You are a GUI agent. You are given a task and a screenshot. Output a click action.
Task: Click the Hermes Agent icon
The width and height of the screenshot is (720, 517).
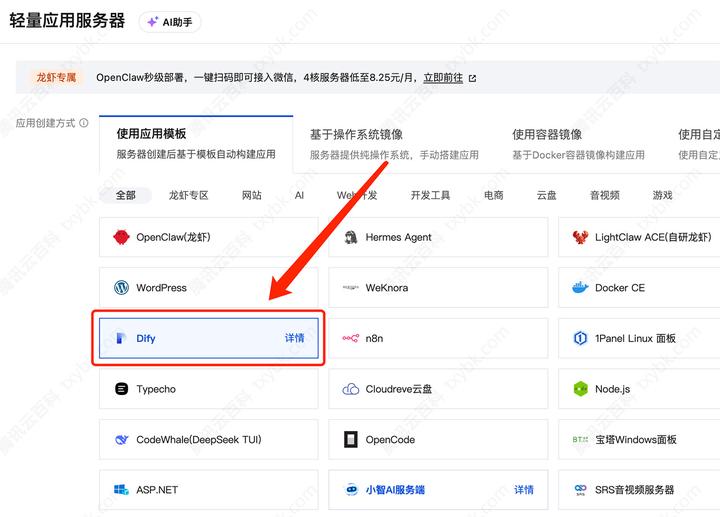pyautogui.click(x=351, y=237)
